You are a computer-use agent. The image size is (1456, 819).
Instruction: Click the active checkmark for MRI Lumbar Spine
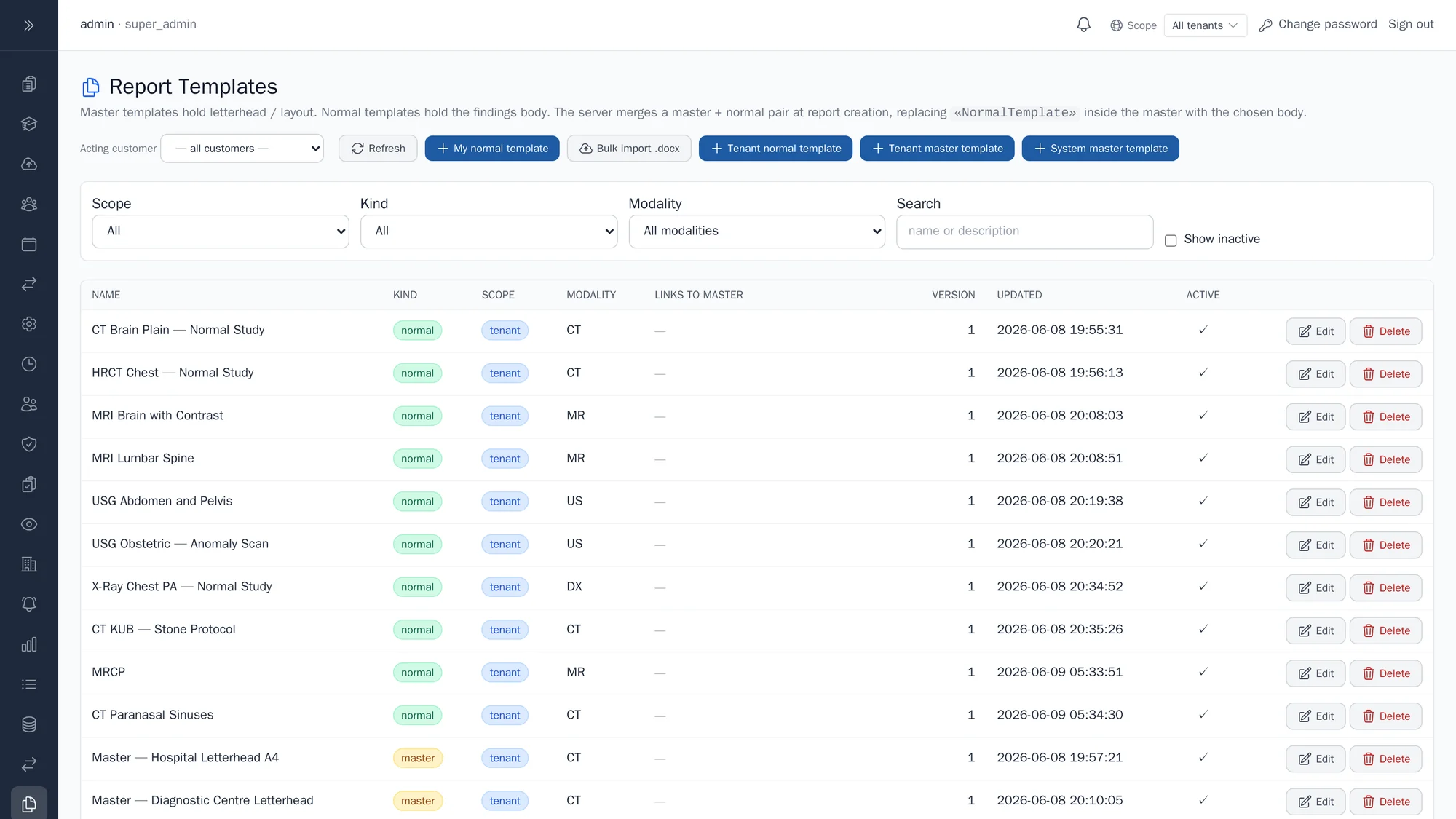(1203, 458)
